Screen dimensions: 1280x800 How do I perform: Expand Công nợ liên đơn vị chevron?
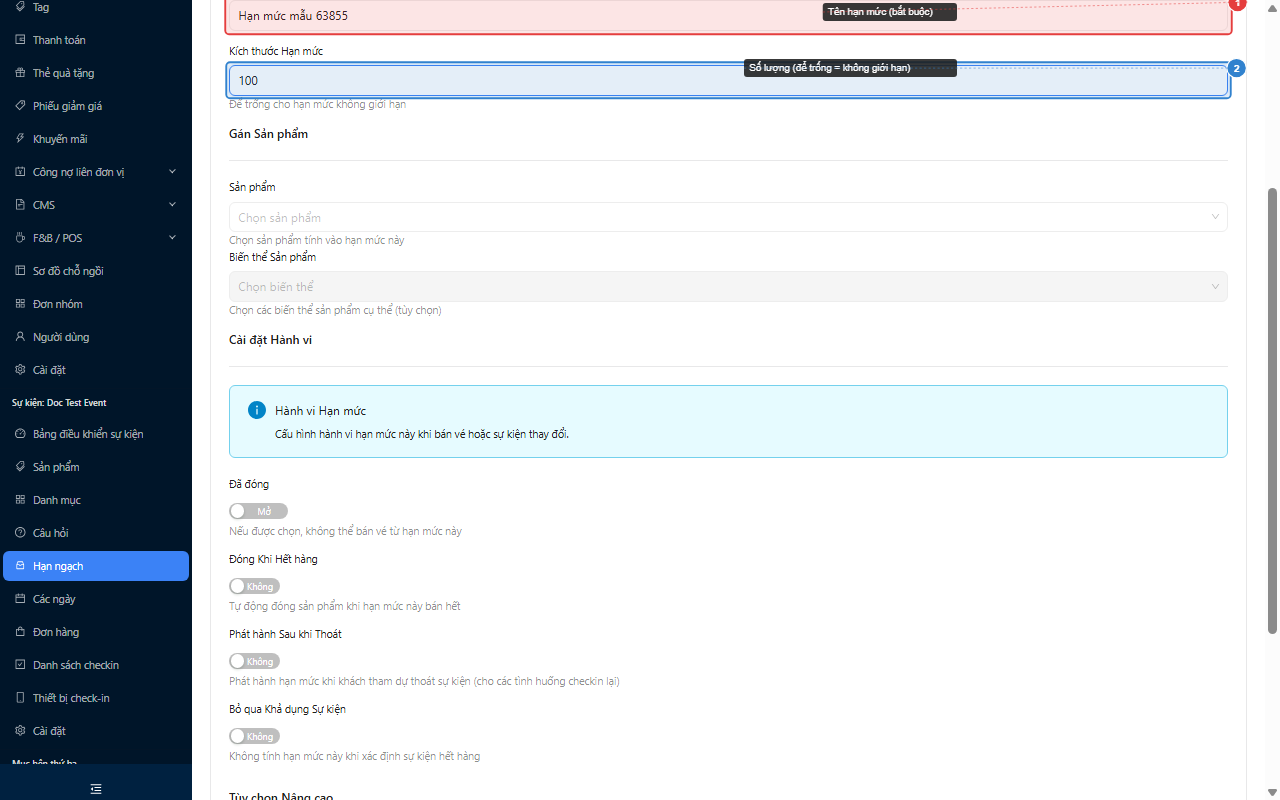pyautogui.click(x=172, y=172)
